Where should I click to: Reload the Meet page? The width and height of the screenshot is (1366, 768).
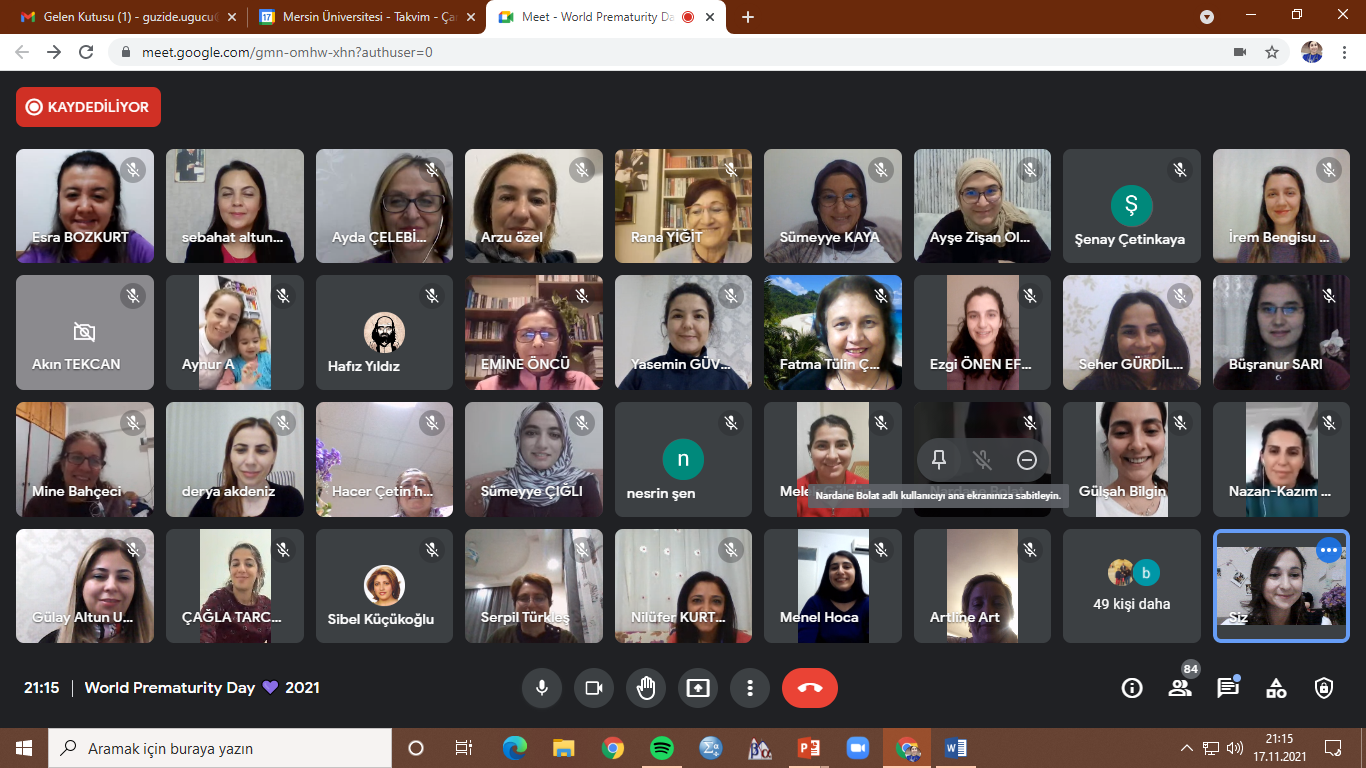tap(86, 52)
